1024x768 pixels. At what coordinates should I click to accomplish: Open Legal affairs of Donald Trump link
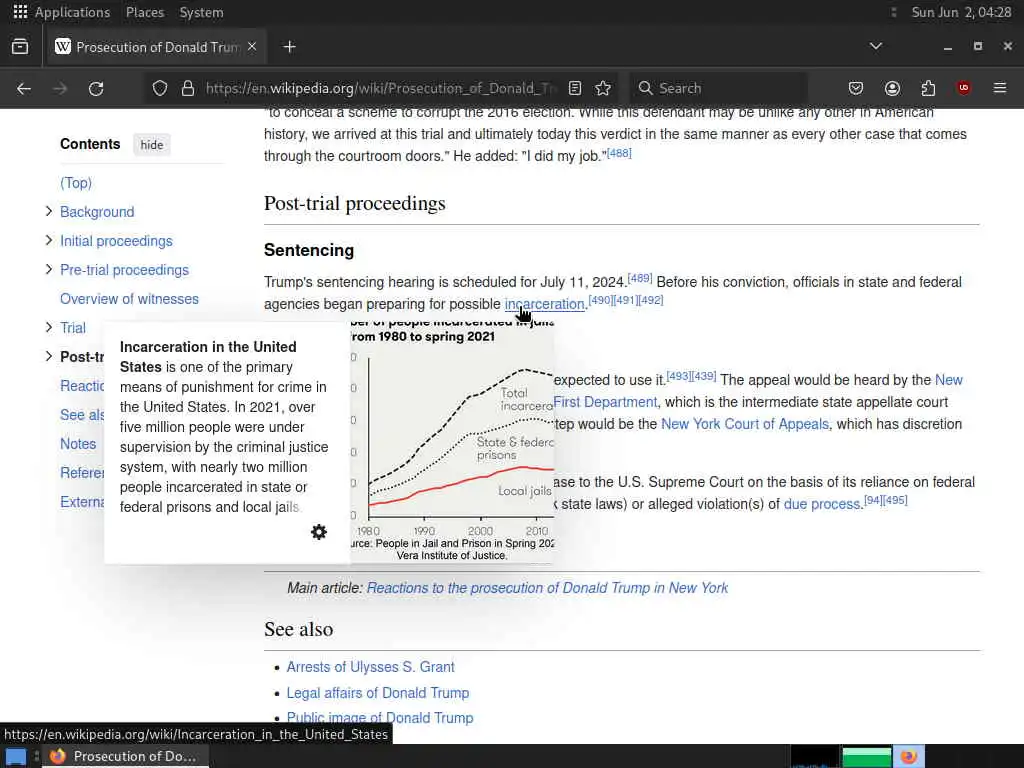coord(377,692)
